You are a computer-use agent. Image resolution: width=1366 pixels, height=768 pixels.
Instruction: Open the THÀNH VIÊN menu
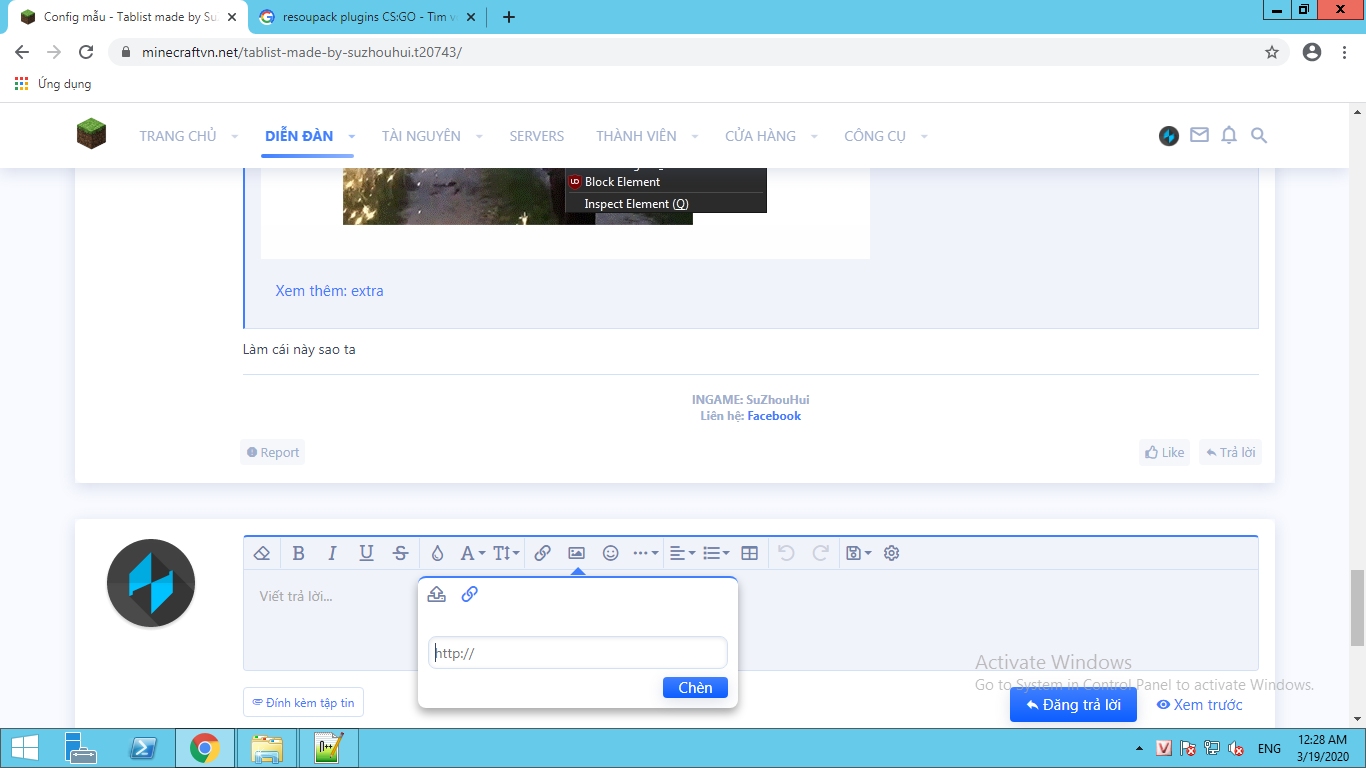point(636,136)
